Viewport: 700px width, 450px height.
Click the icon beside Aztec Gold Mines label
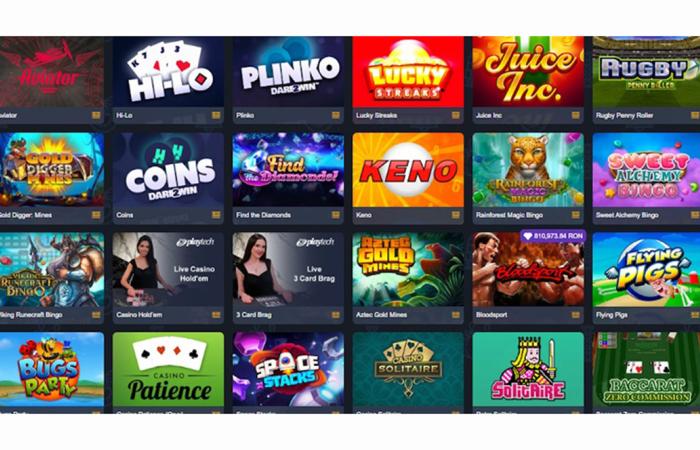pyautogui.click(x=456, y=315)
